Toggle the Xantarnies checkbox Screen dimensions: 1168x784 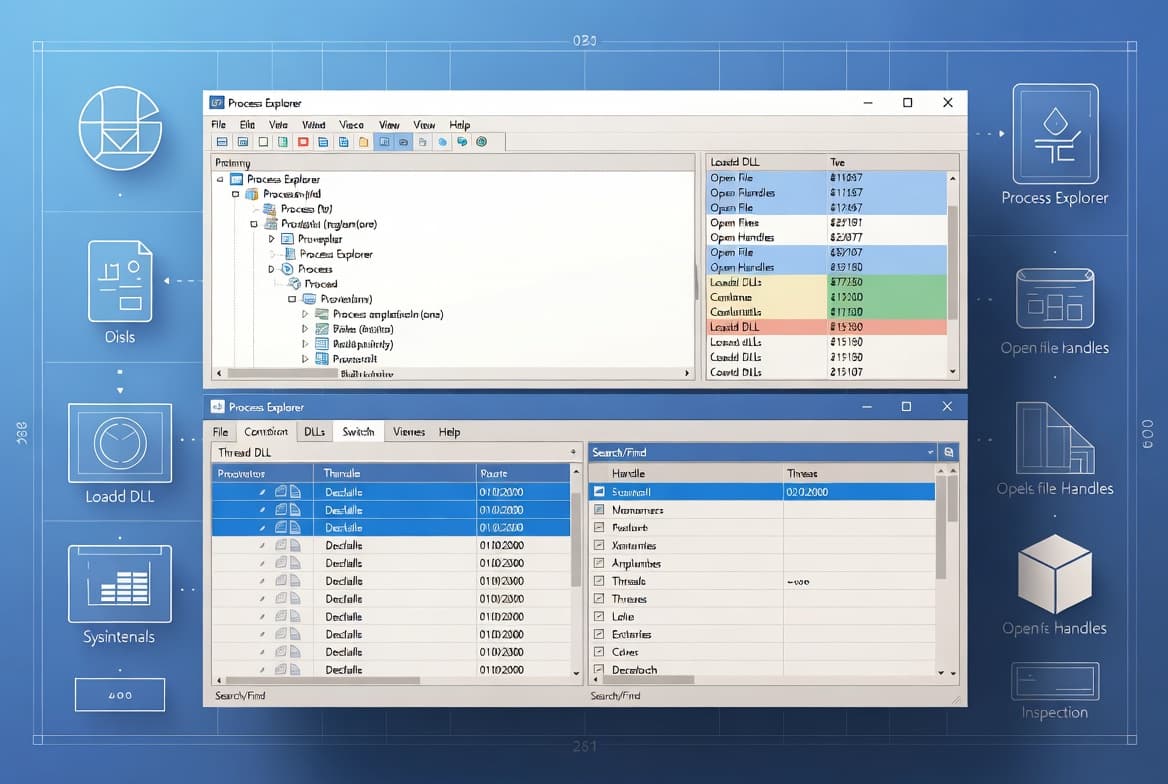[x=599, y=546]
